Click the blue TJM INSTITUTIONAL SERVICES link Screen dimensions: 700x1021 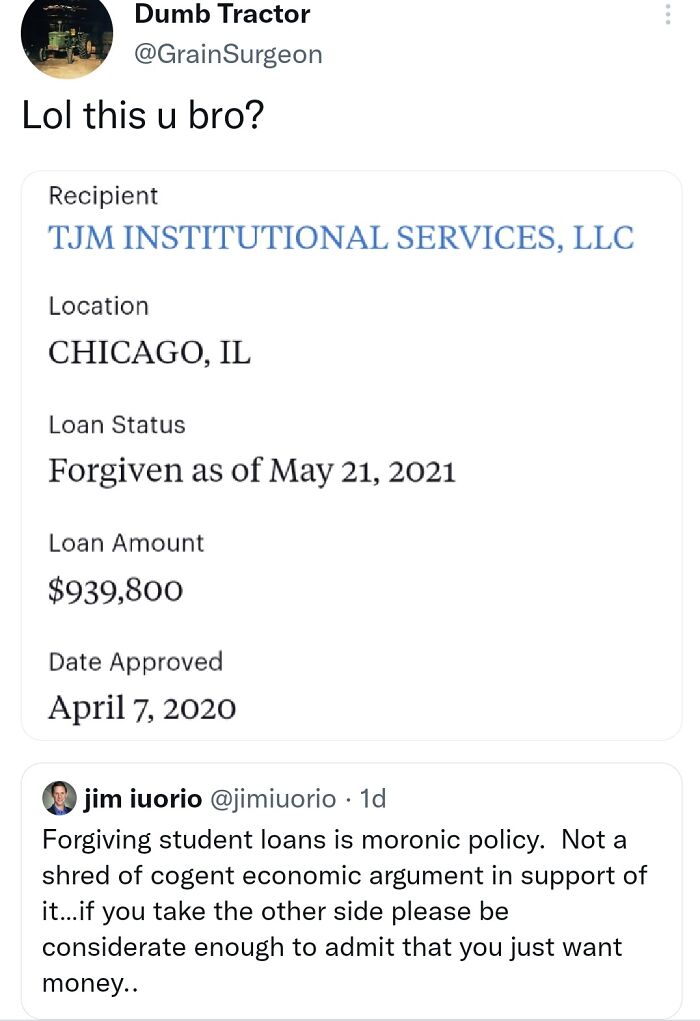click(x=339, y=237)
